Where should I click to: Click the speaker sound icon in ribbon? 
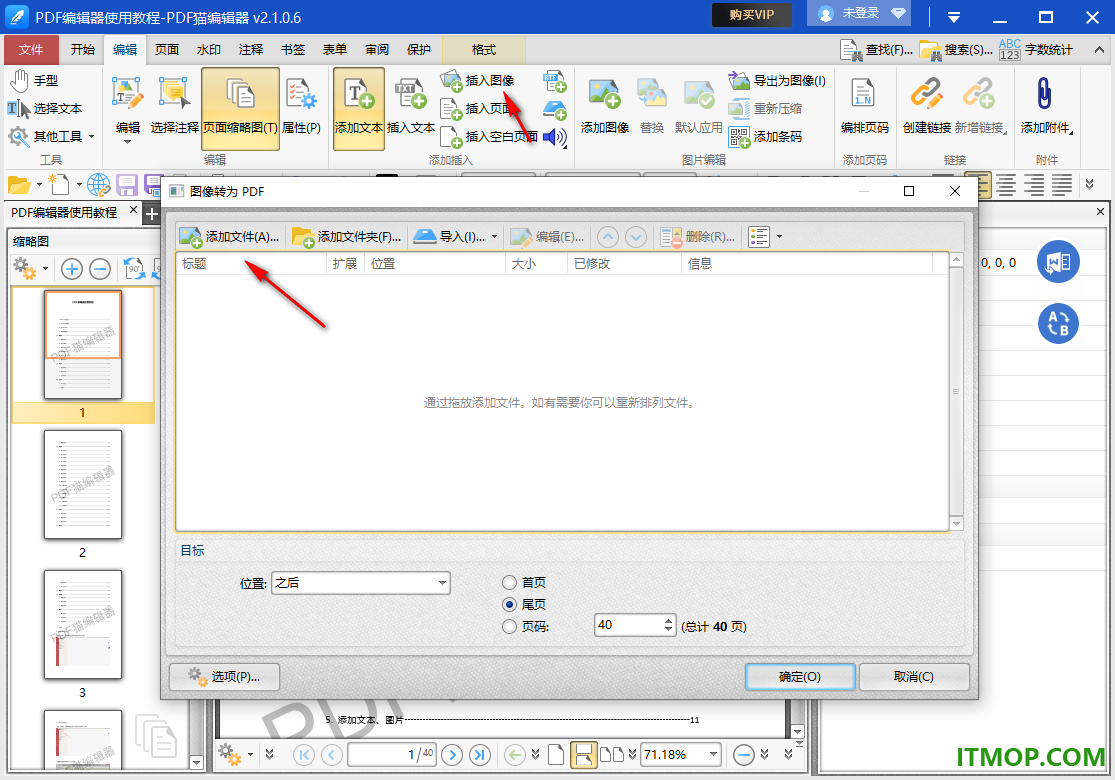coord(555,137)
